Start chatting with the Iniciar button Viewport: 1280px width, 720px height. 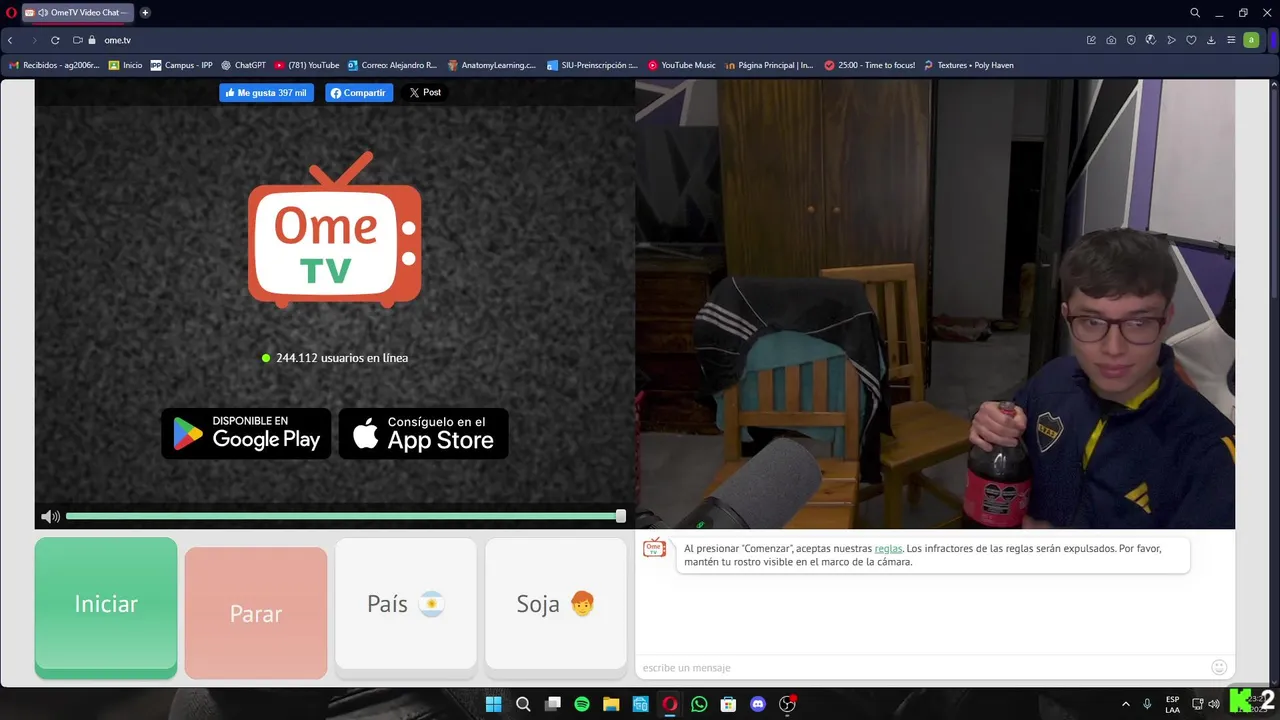[106, 608]
